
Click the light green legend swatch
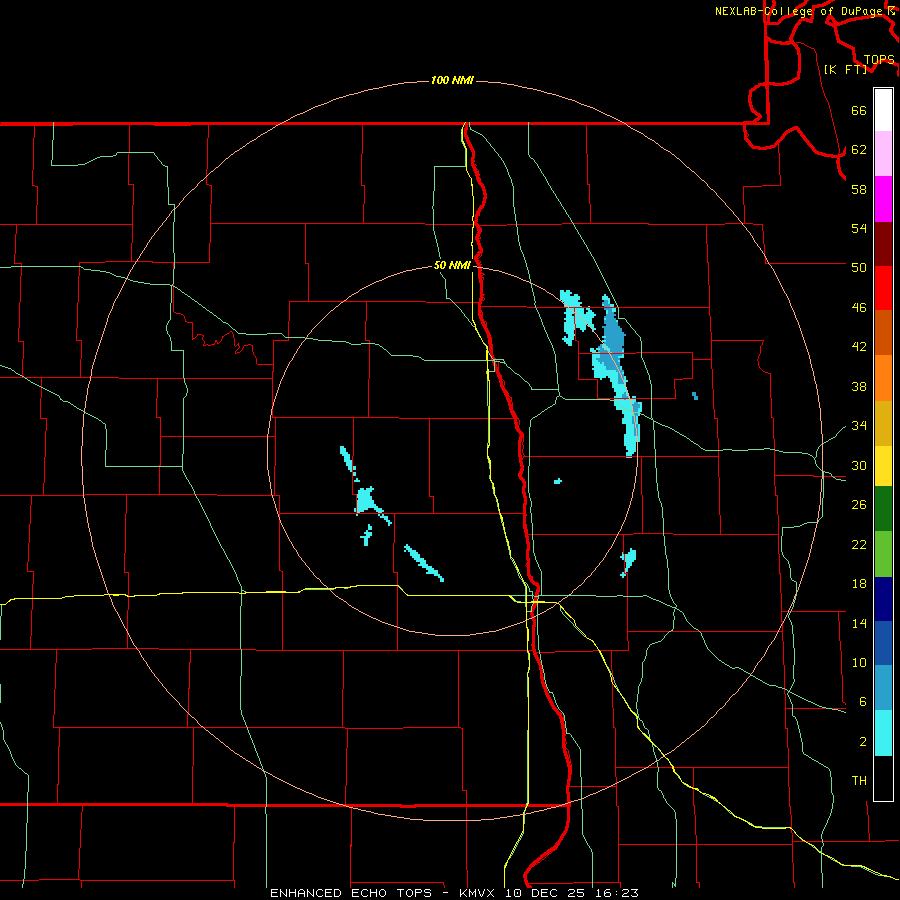883,554
